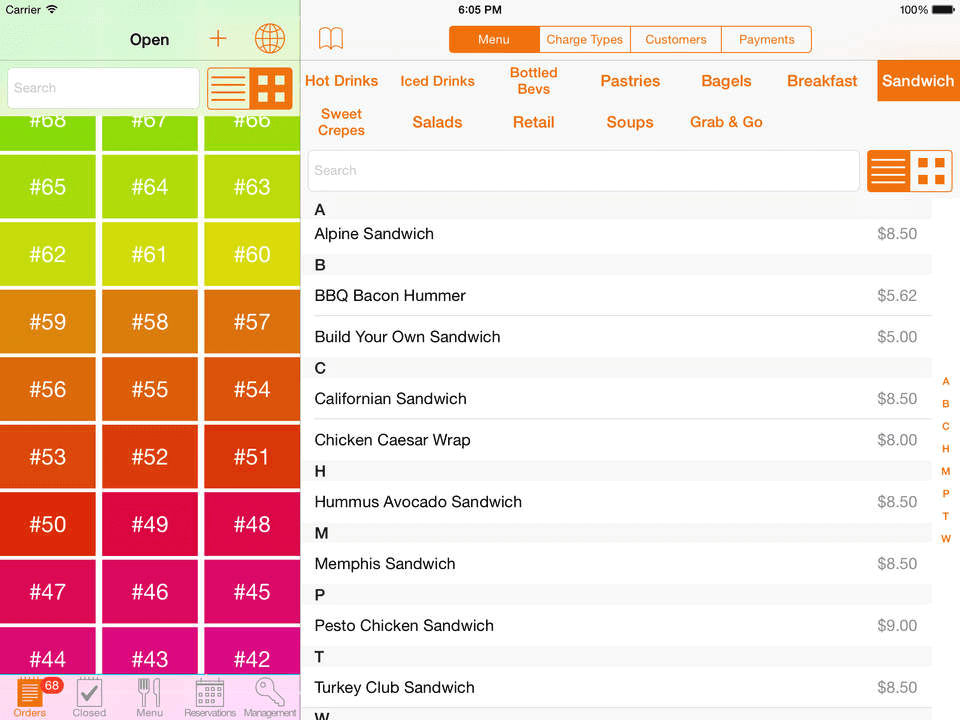
Task: Open Management key icon
Action: (x=269, y=697)
